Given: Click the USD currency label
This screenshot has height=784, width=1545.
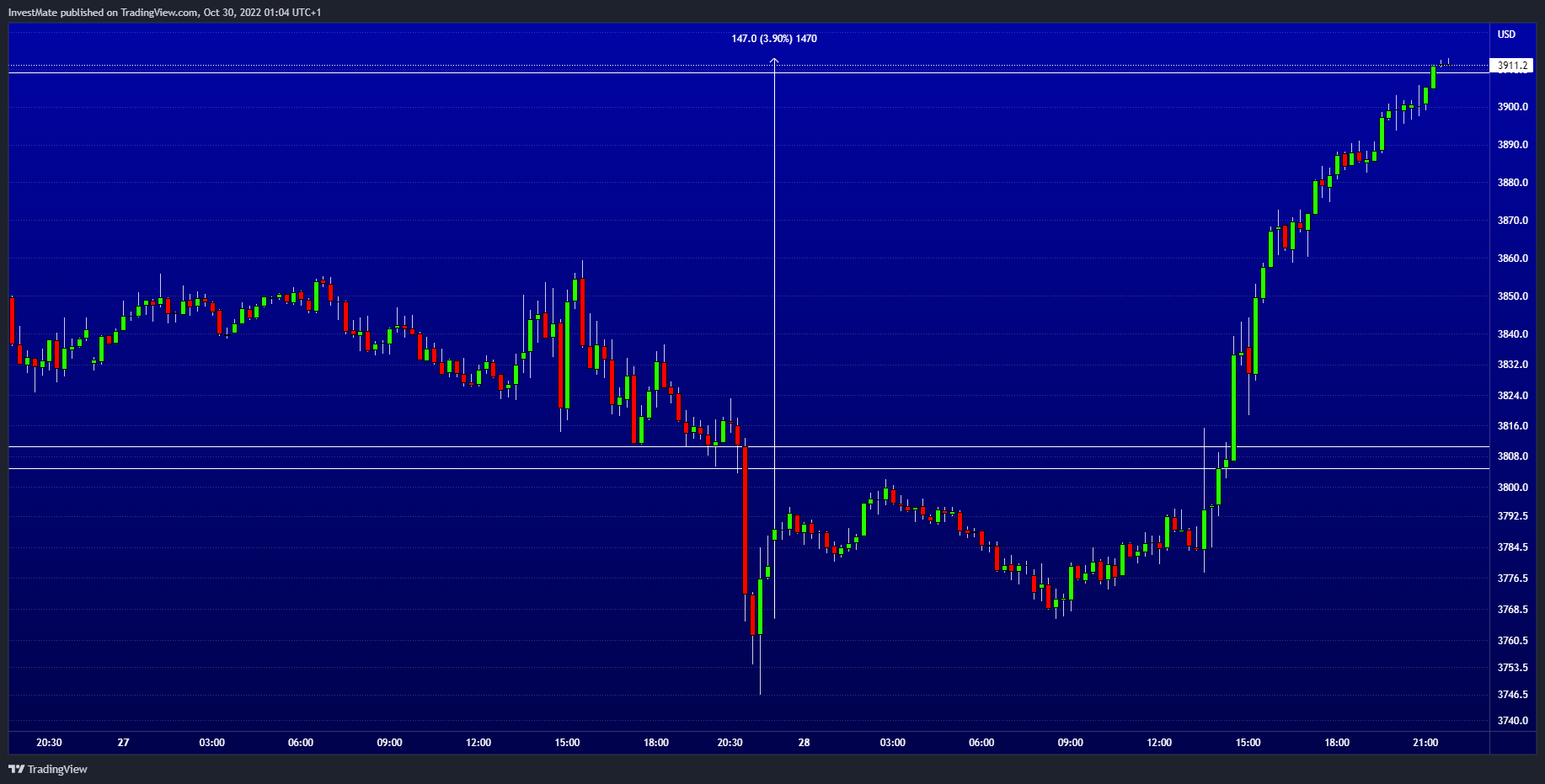Looking at the screenshot, I should pyautogui.click(x=1506, y=35).
